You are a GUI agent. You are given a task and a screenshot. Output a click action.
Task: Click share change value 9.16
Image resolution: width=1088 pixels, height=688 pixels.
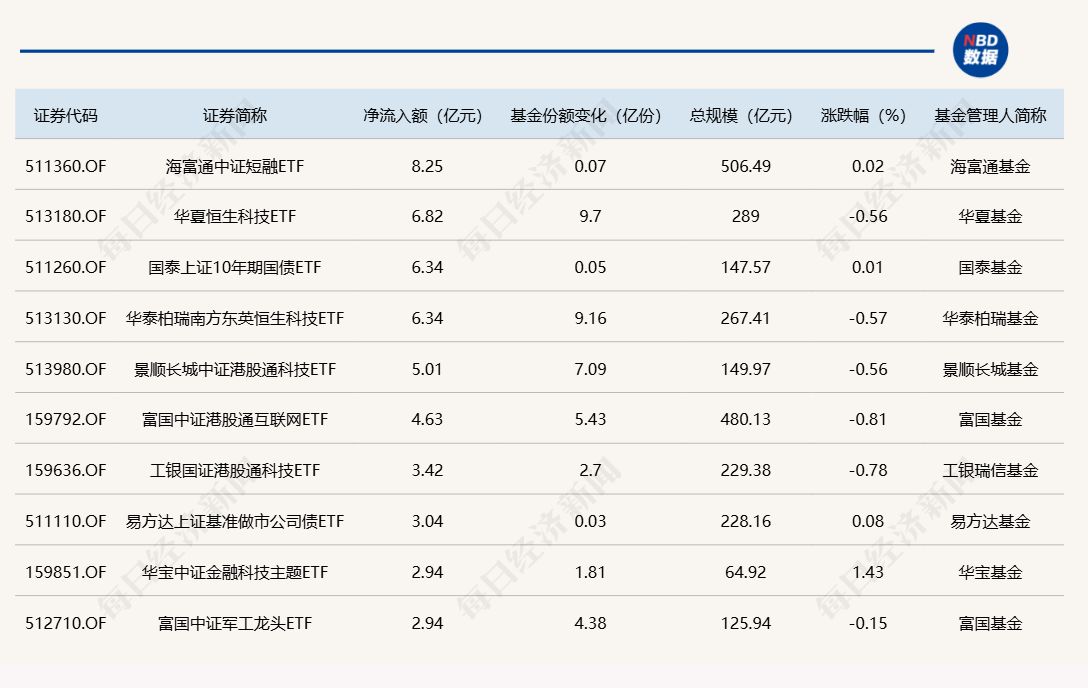pos(590,318)
